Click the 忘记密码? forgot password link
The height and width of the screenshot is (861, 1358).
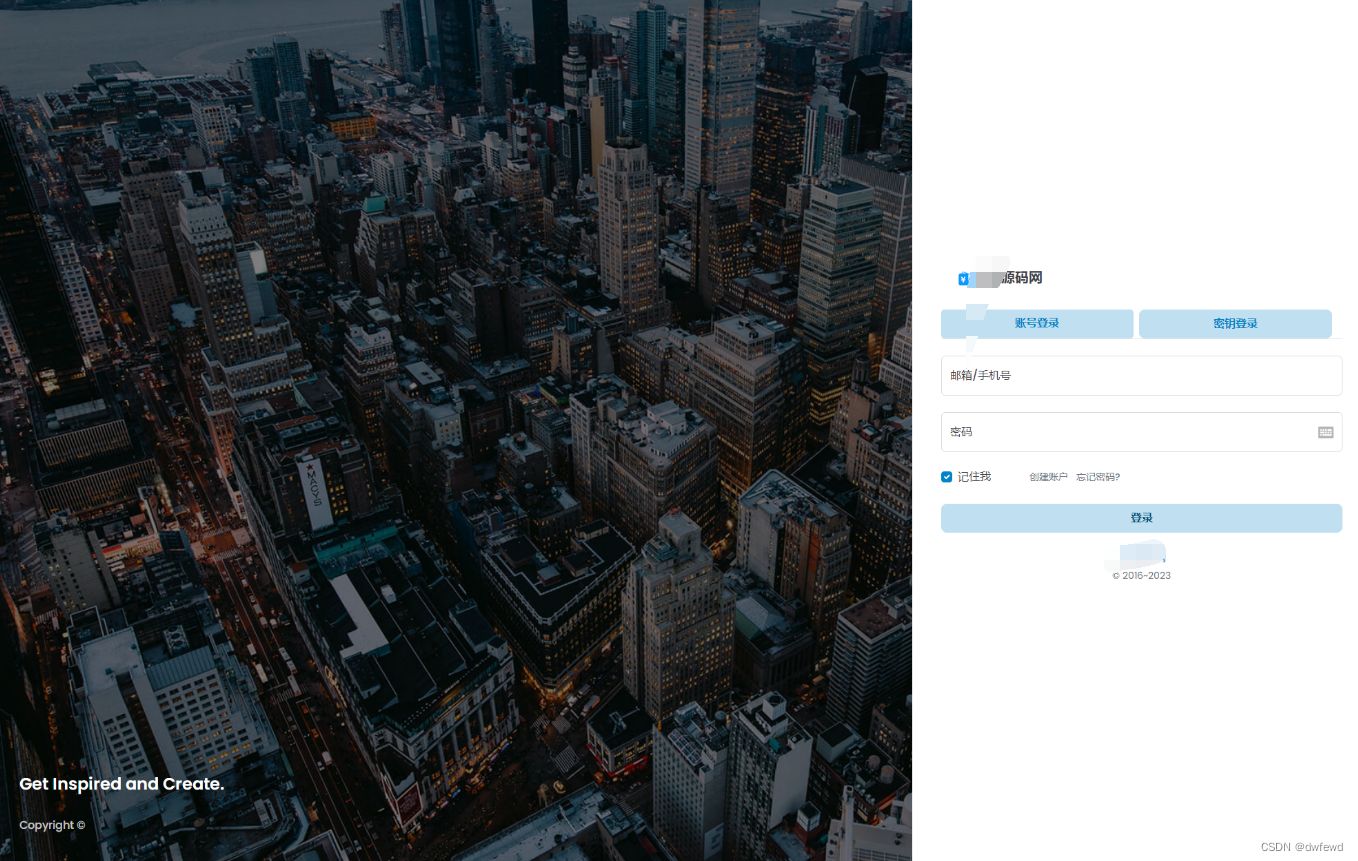point(1097,477)
